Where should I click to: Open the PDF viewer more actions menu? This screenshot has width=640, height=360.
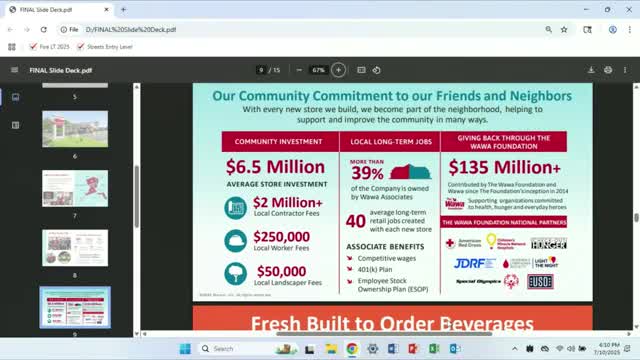pos(625,70)
